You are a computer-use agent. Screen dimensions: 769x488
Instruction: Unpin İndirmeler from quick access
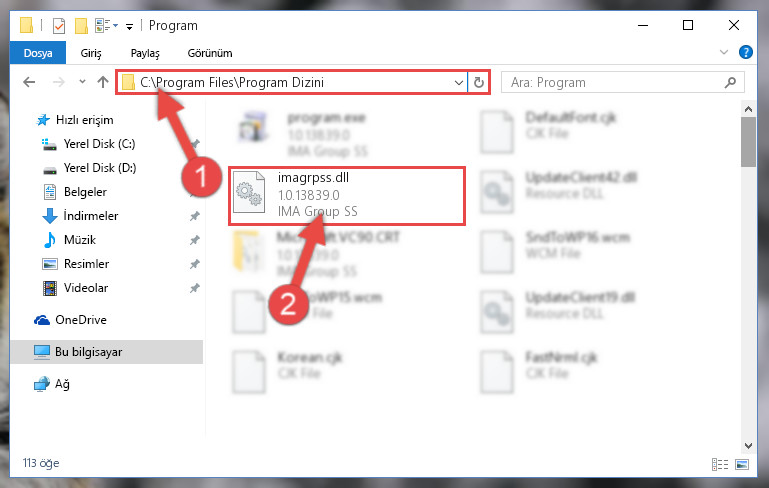tap(195, 216)
